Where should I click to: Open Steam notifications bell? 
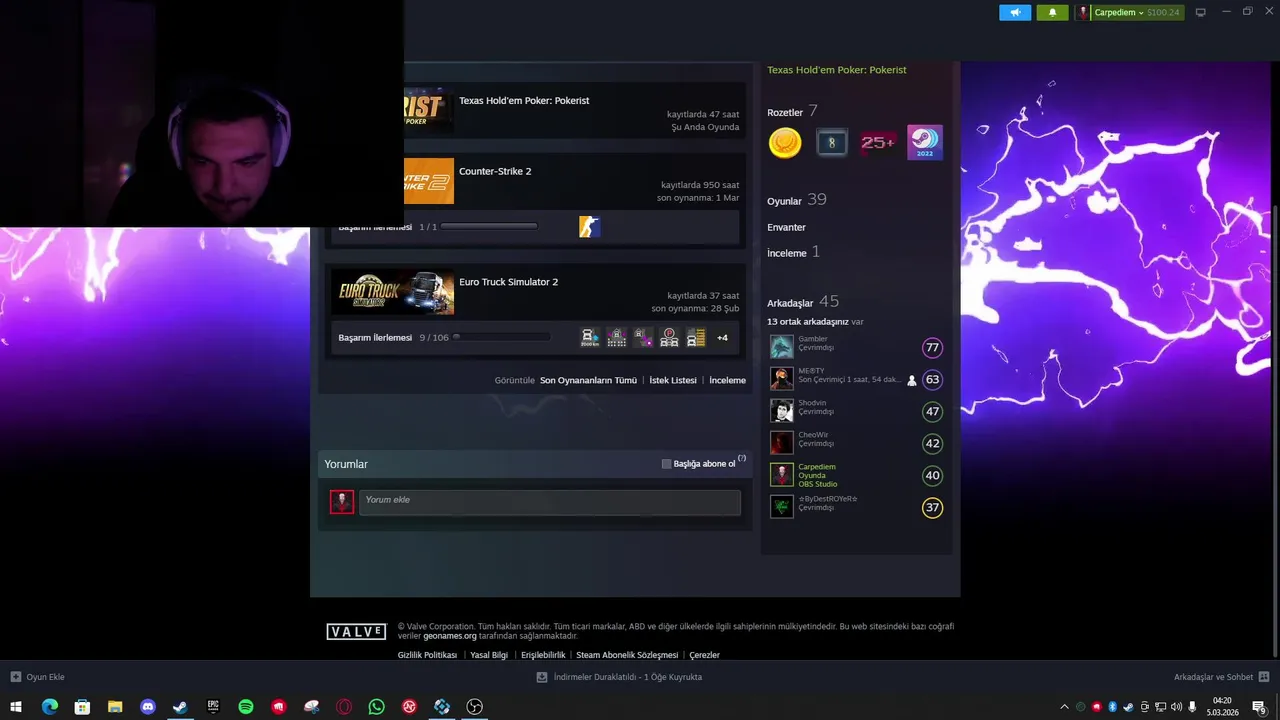pyautogui.click(x=1053, y=13)
